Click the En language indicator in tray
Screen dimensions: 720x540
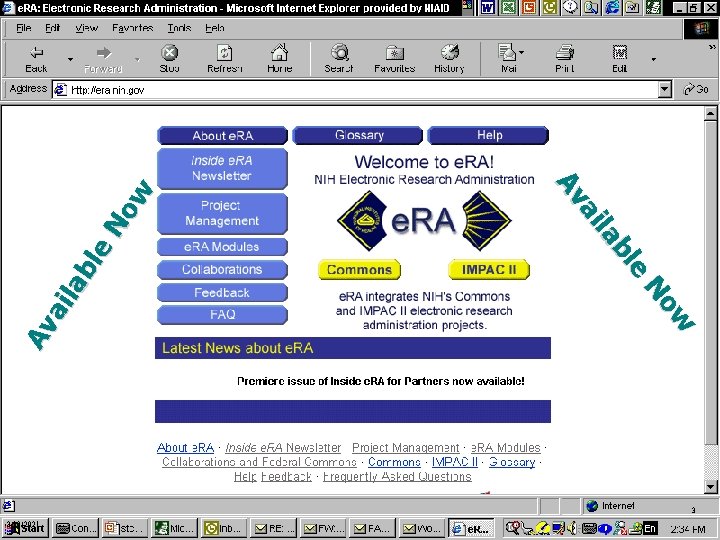pos(649,528)
